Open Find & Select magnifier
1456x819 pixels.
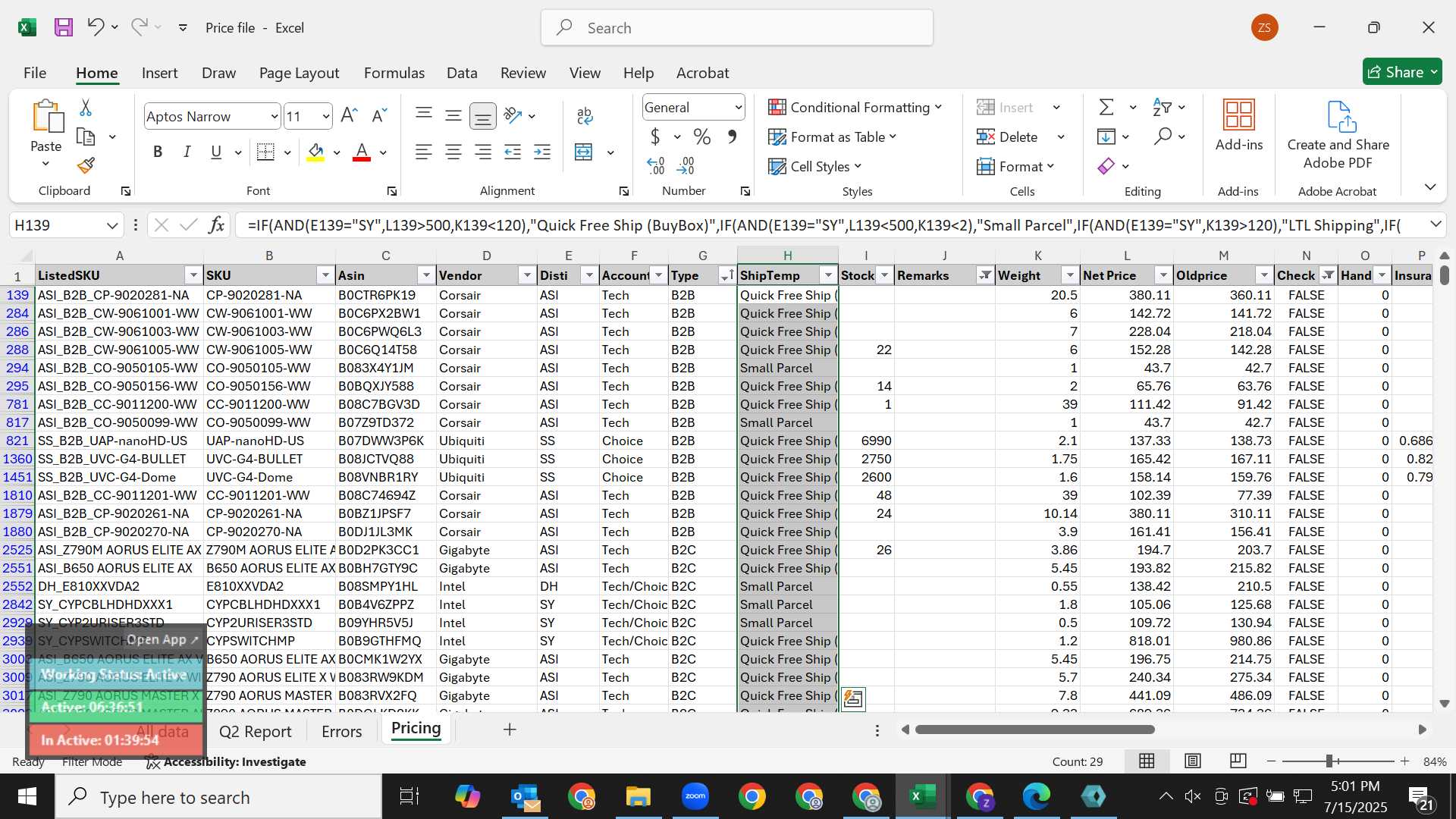(1163, 136)
